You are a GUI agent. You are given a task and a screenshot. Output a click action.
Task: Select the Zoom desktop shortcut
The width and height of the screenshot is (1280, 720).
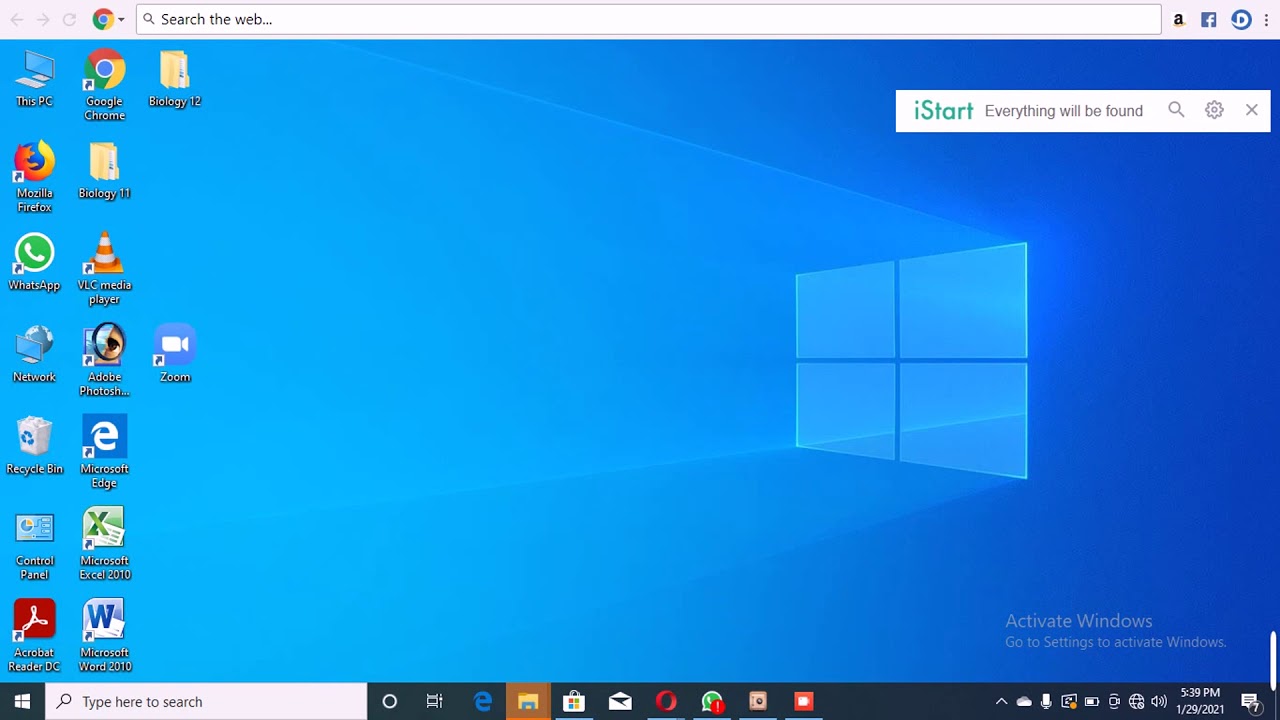click(175, 354)
